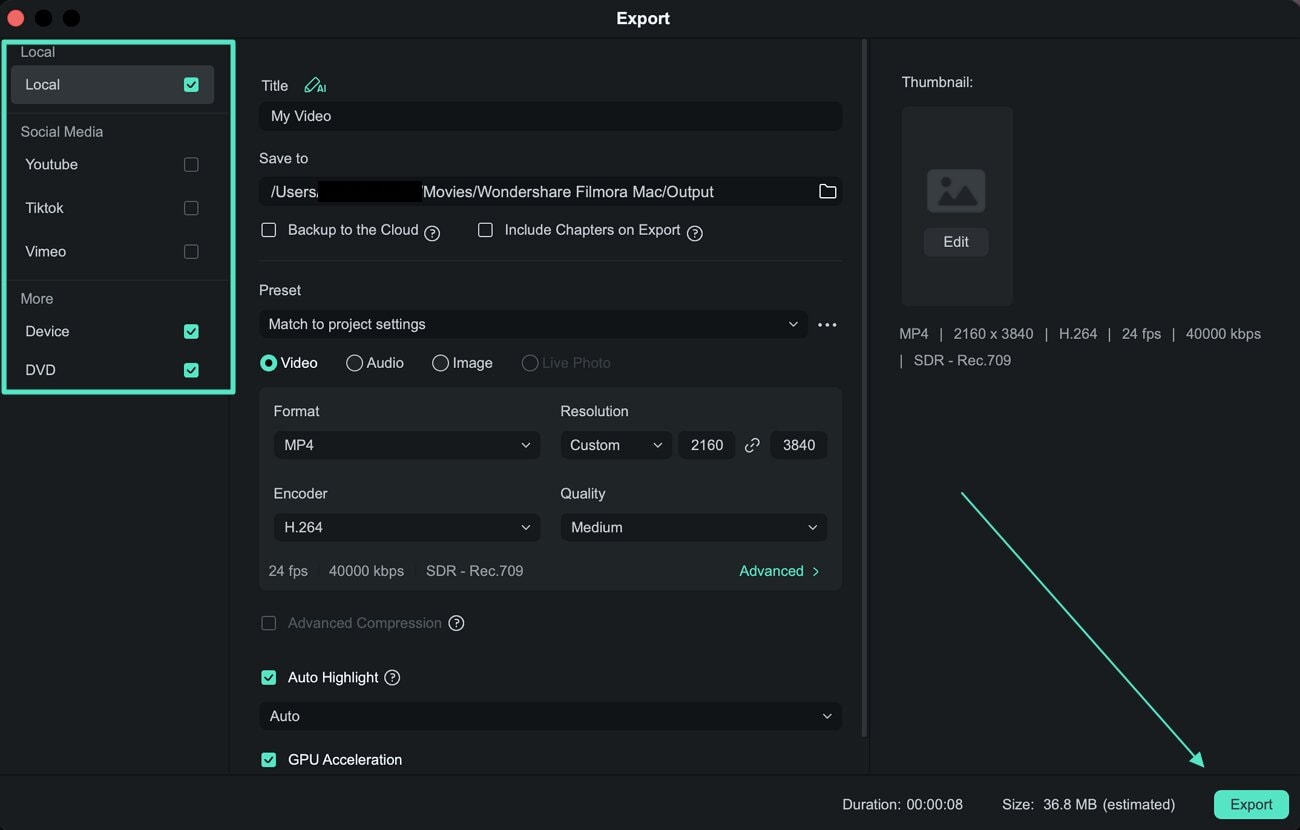Select the Image radio button
The image size is (1300, 830).
tap(440, 363)
